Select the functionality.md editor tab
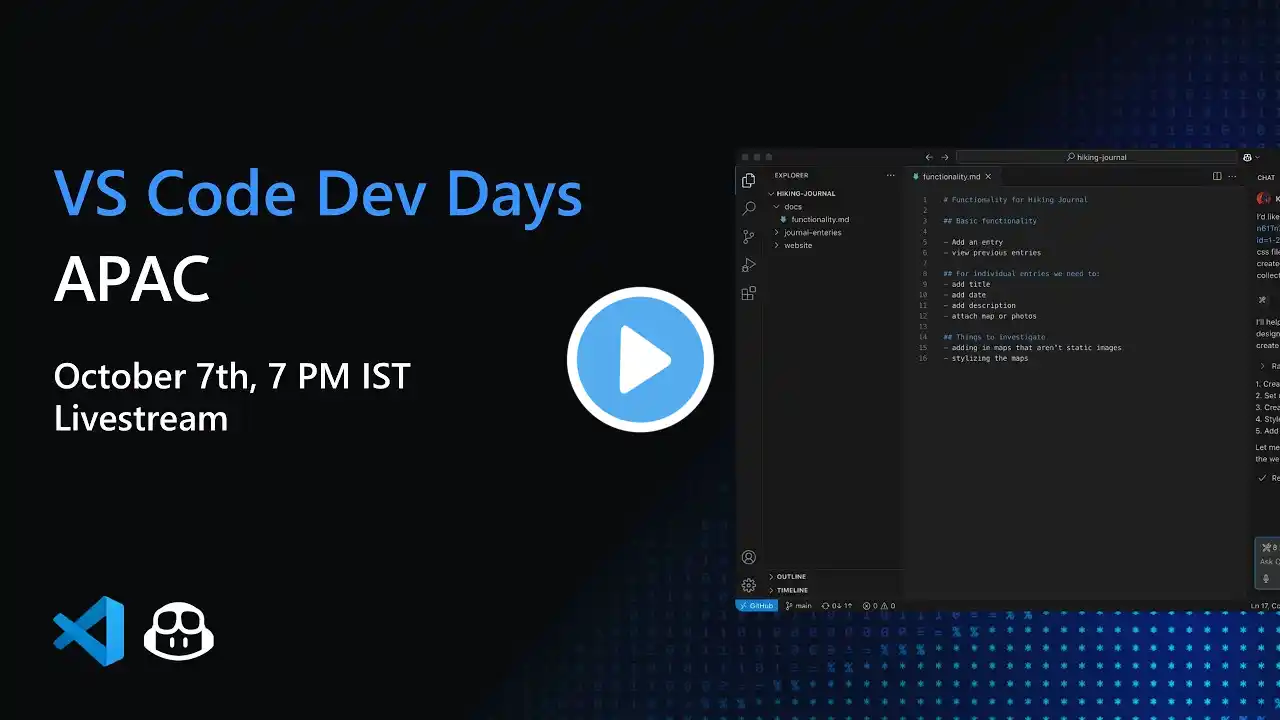The image size is (1280, 720). point(950,176)
